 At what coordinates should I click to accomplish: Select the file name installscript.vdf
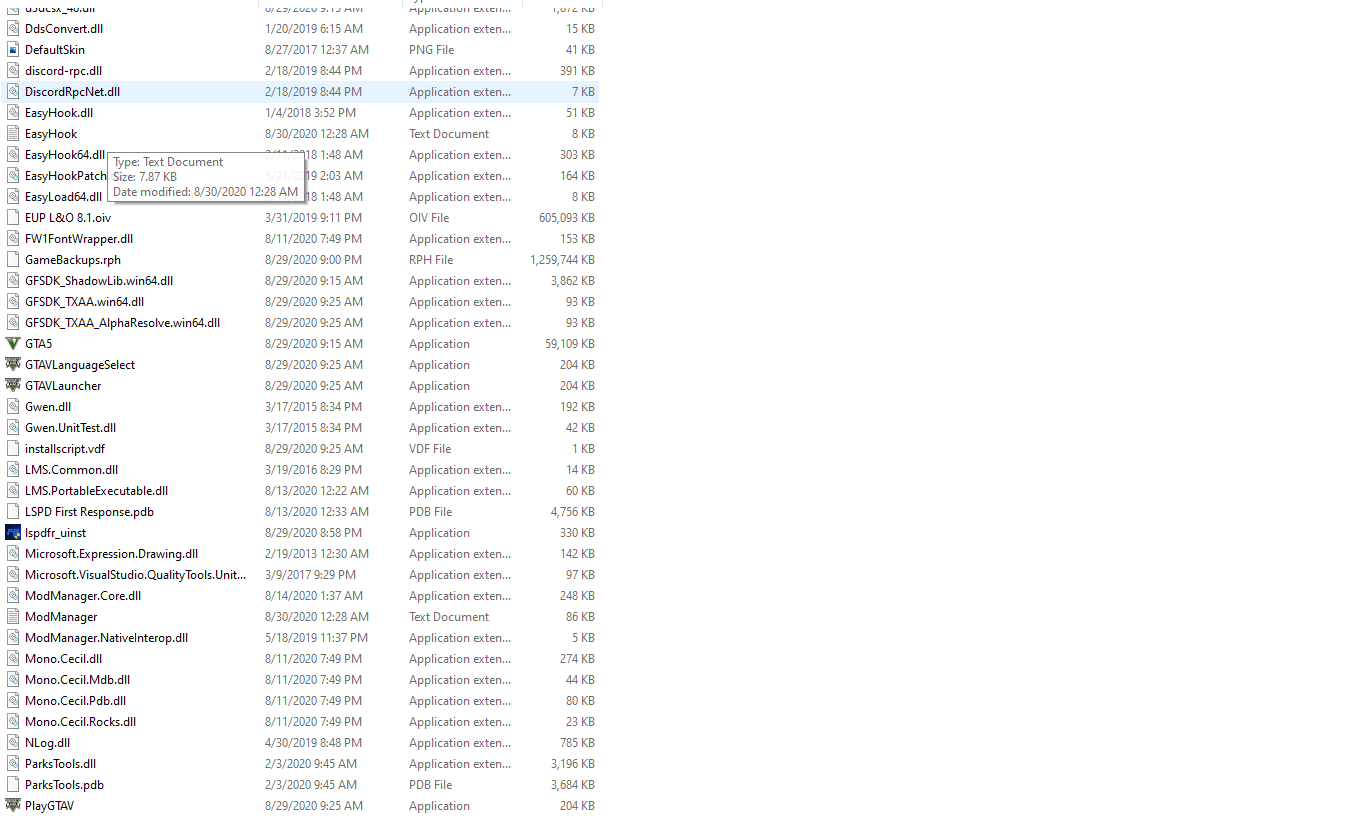pyautogui.click(x=65, y=449)
